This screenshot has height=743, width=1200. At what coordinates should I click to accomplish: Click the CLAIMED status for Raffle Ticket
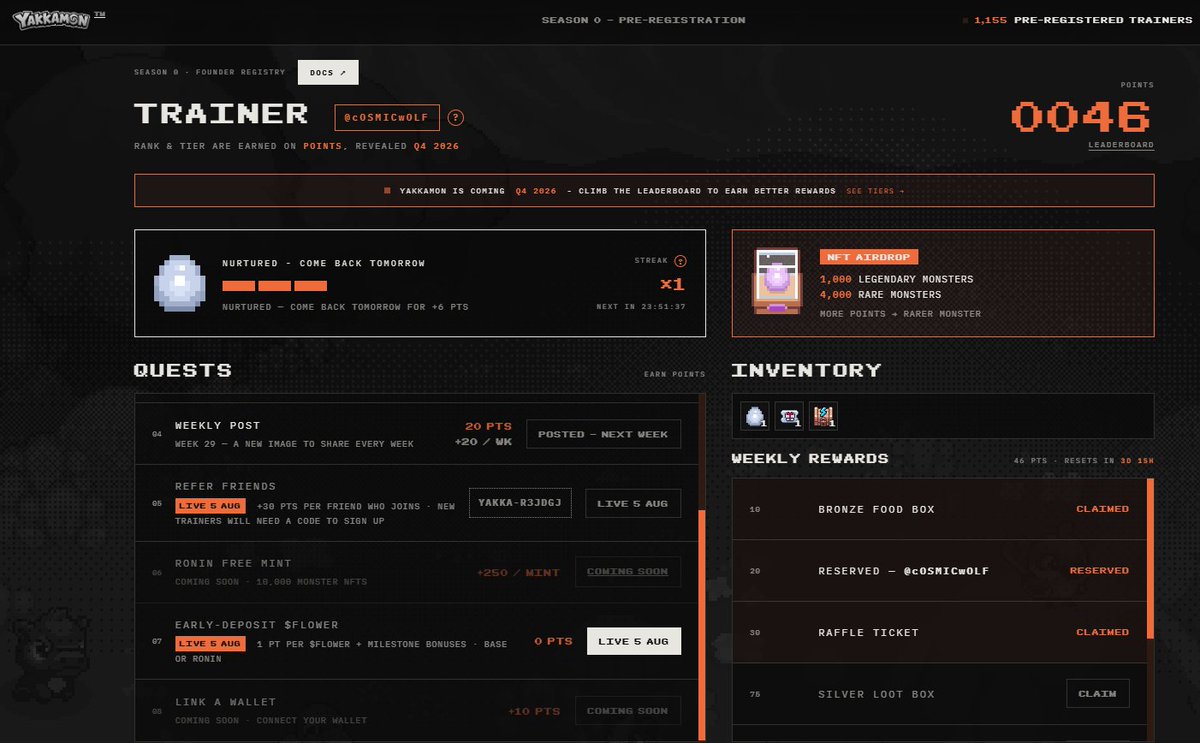tap(1102, 632)
